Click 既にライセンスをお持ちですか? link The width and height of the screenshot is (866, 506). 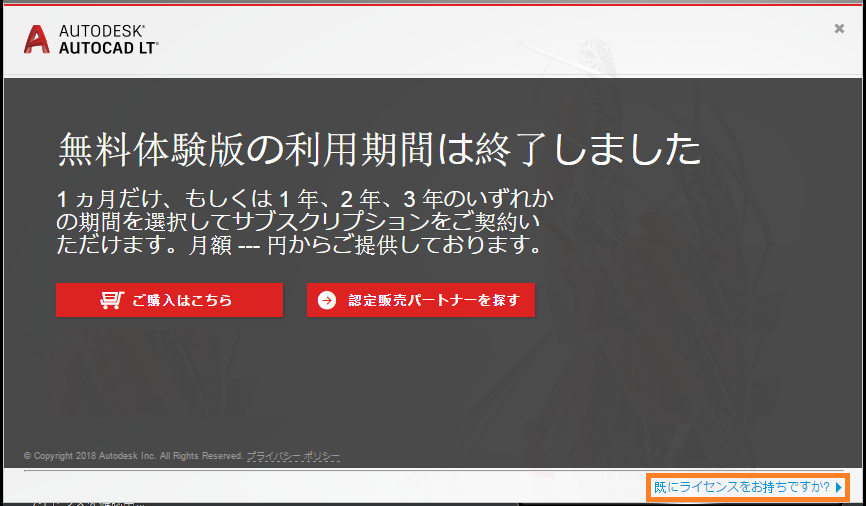tap(747, 487)
